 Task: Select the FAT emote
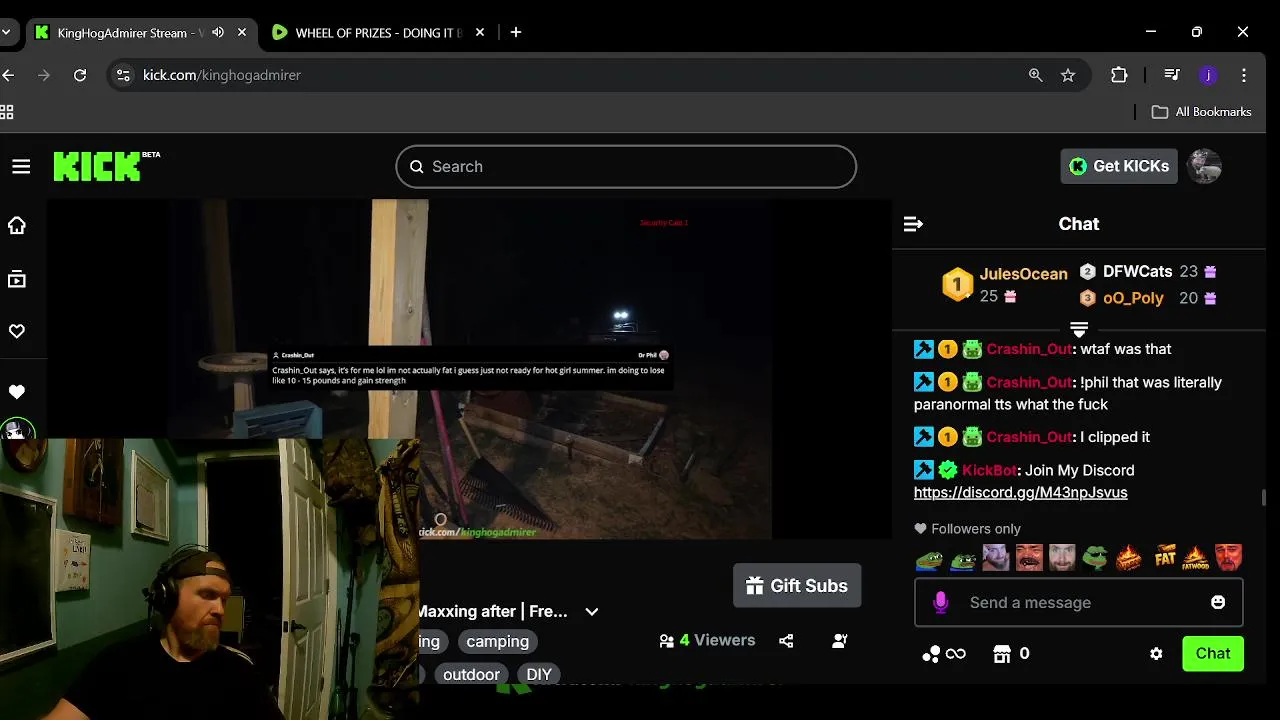[x=1165, y=557]
